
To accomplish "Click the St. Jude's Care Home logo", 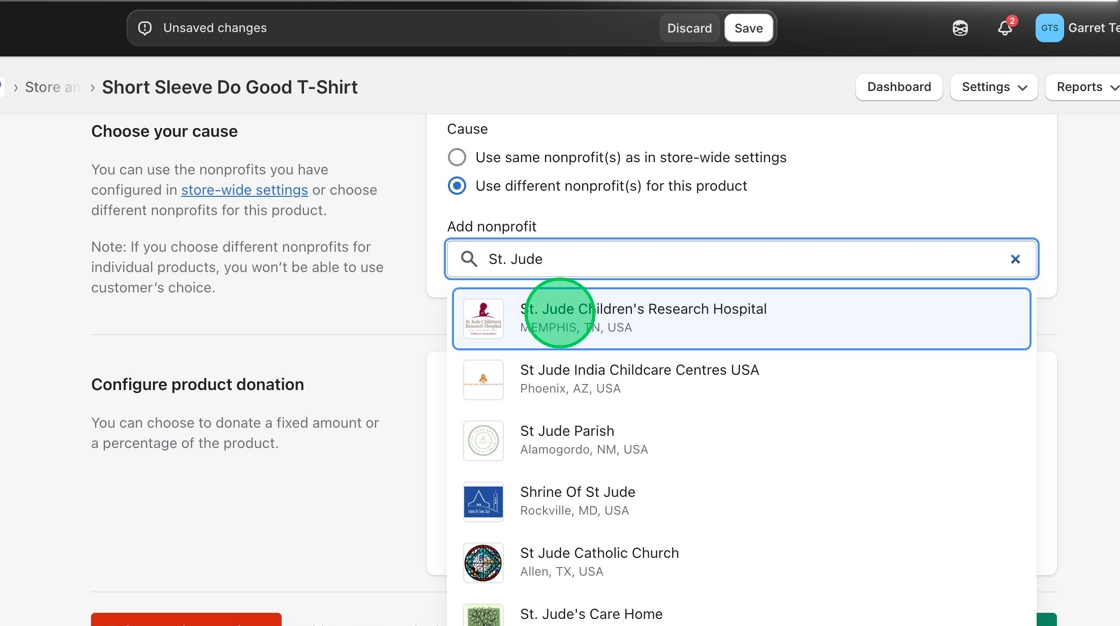I will coord(483,615).
